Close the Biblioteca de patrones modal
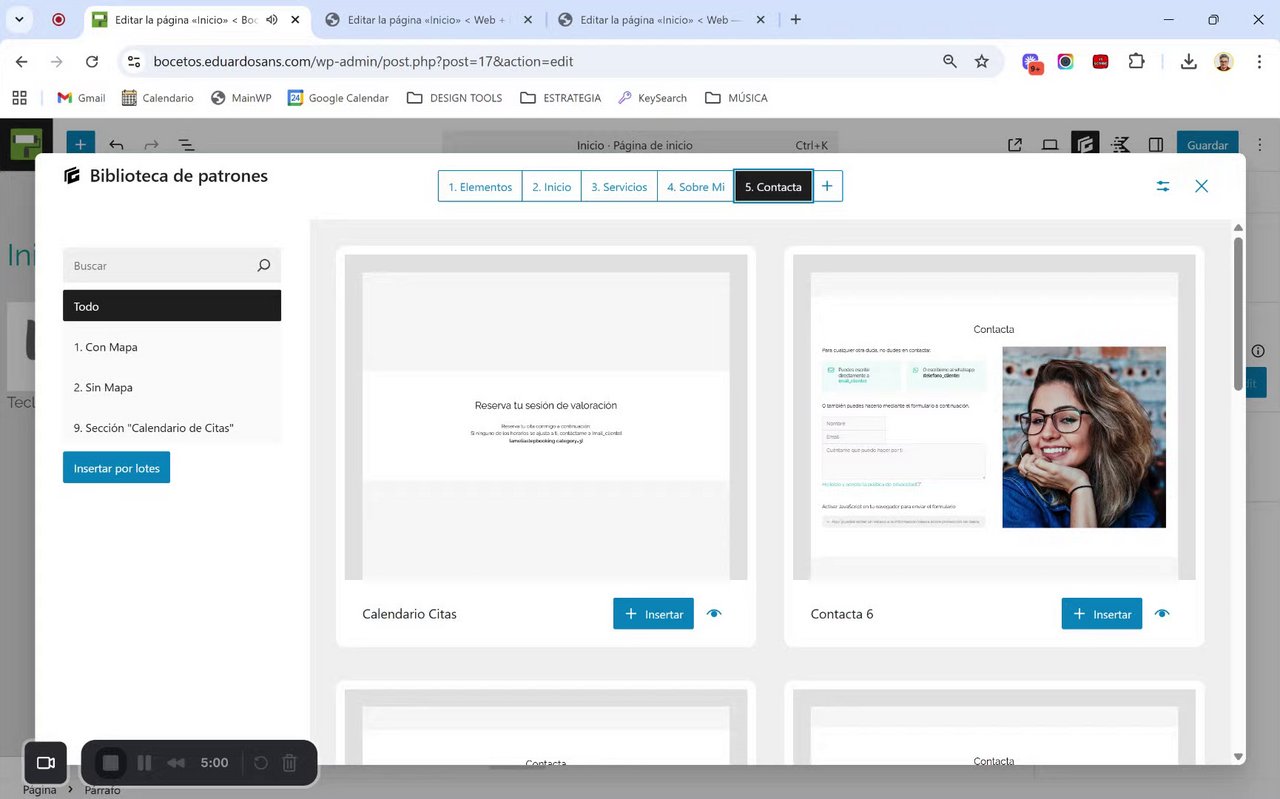1280x799 pixels. [x=1201, y=186]
